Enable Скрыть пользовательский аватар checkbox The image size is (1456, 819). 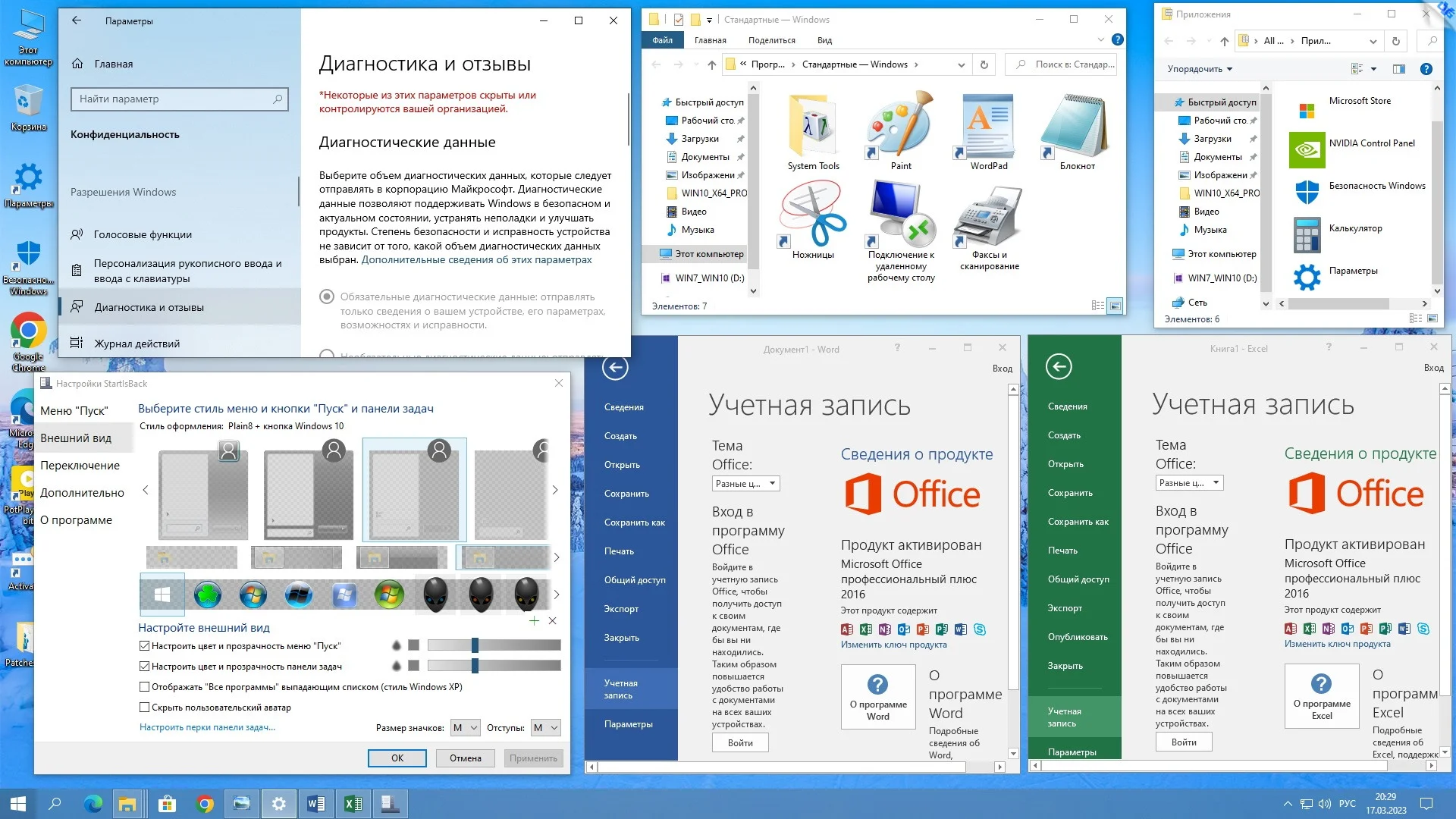(144, 708)
